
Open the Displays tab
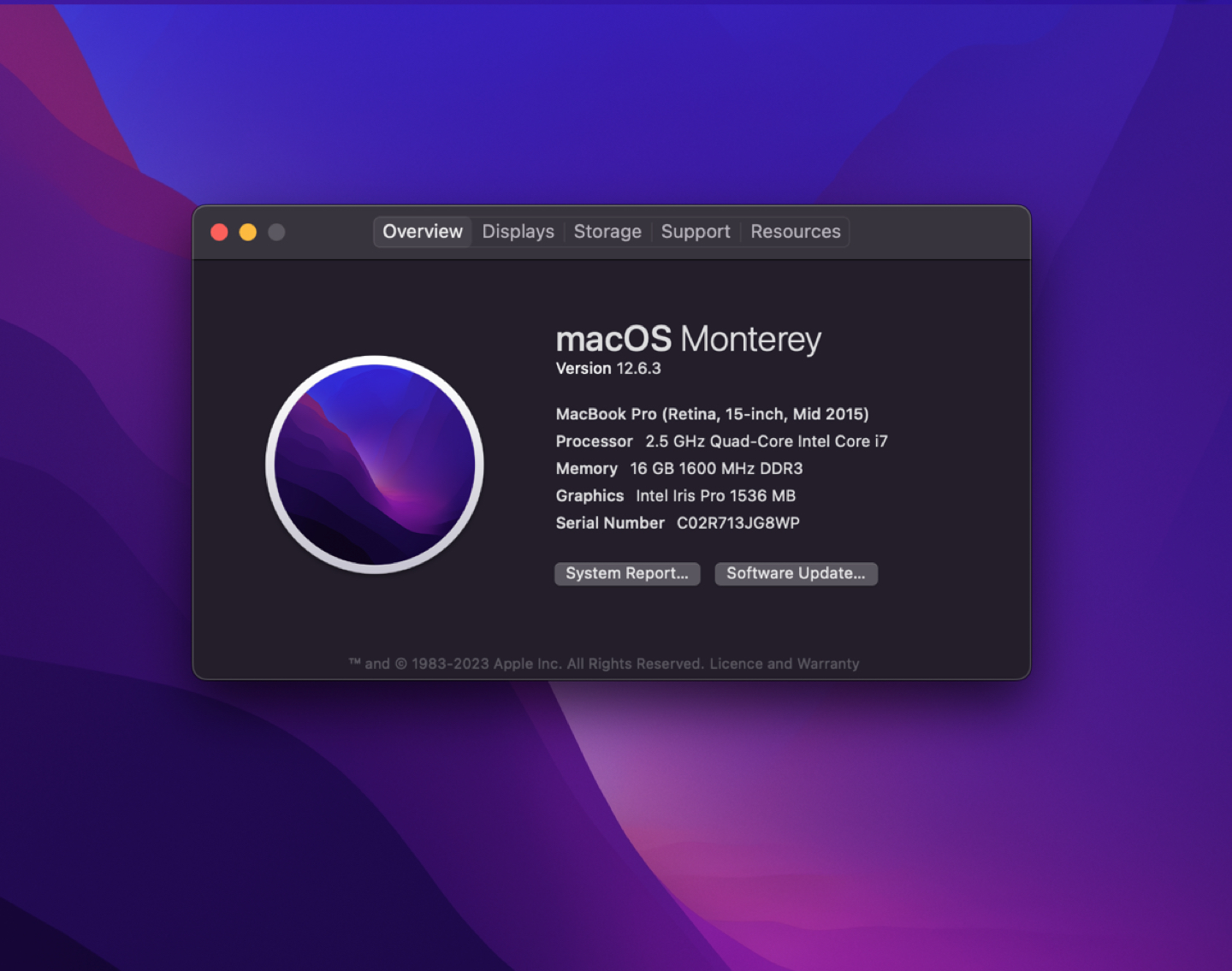point(518,232)
